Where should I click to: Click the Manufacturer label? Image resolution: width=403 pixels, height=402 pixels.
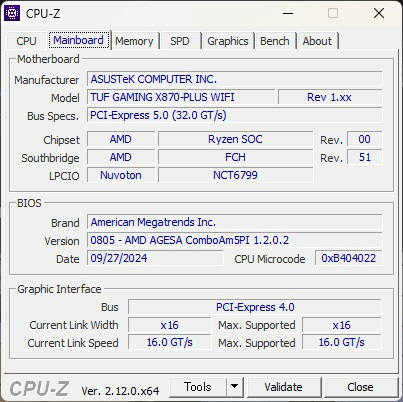(47, 80)
